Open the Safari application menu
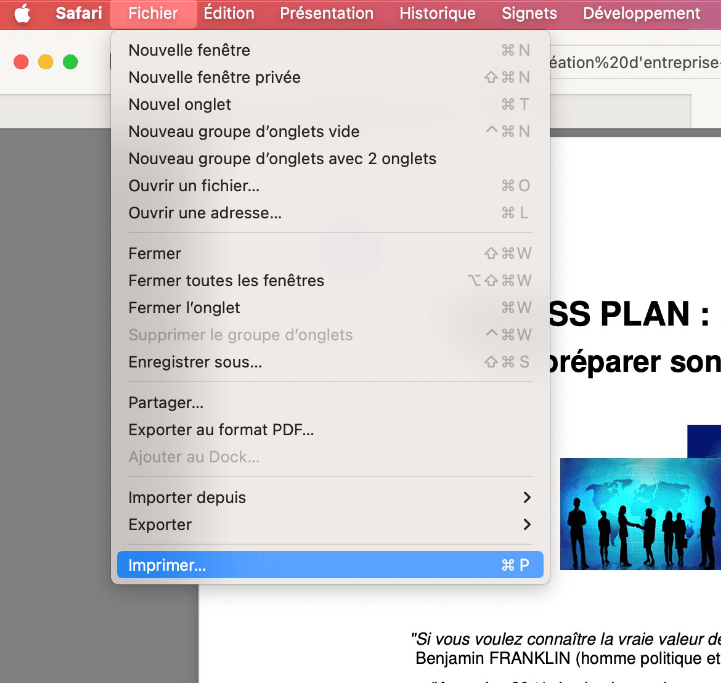Screen dimensions: 721x683 79,13
